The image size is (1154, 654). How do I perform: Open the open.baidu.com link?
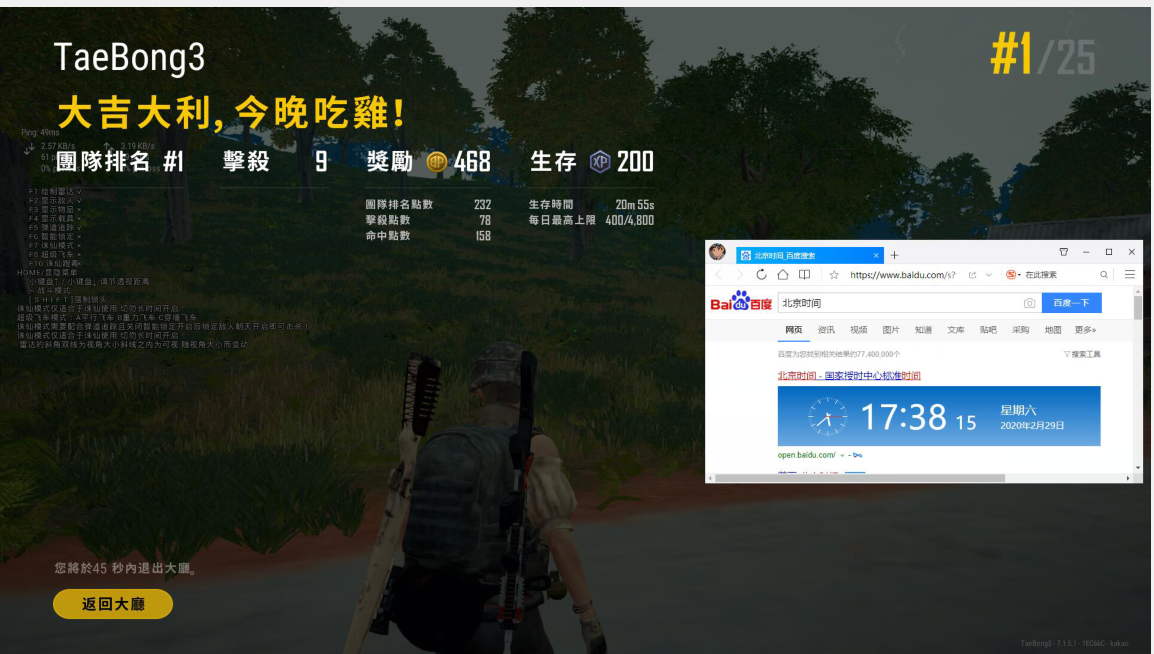[806, 455]
